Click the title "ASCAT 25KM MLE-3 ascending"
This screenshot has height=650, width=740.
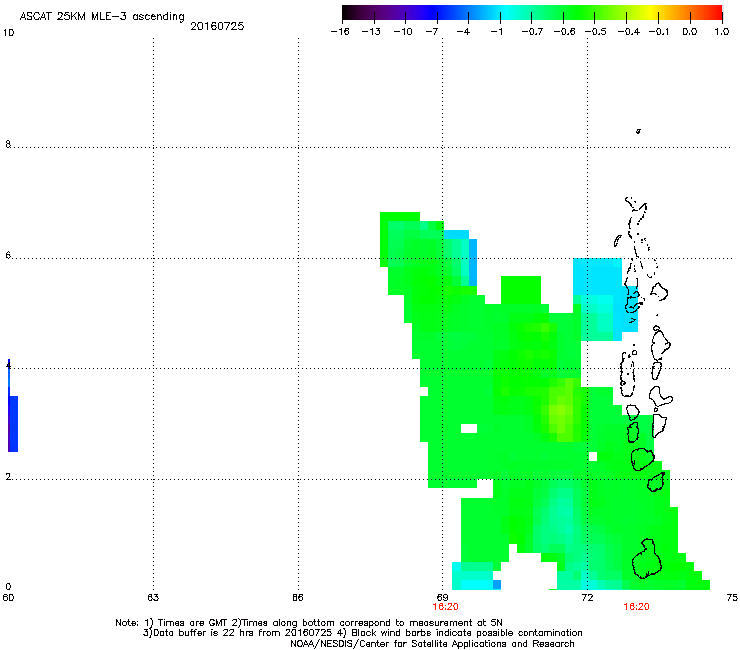click(102, 16)
